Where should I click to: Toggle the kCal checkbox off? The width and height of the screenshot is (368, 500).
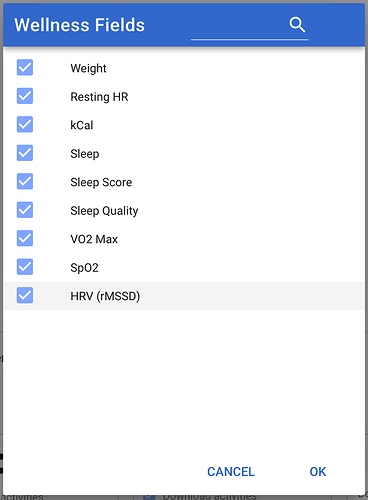point(25,124)
